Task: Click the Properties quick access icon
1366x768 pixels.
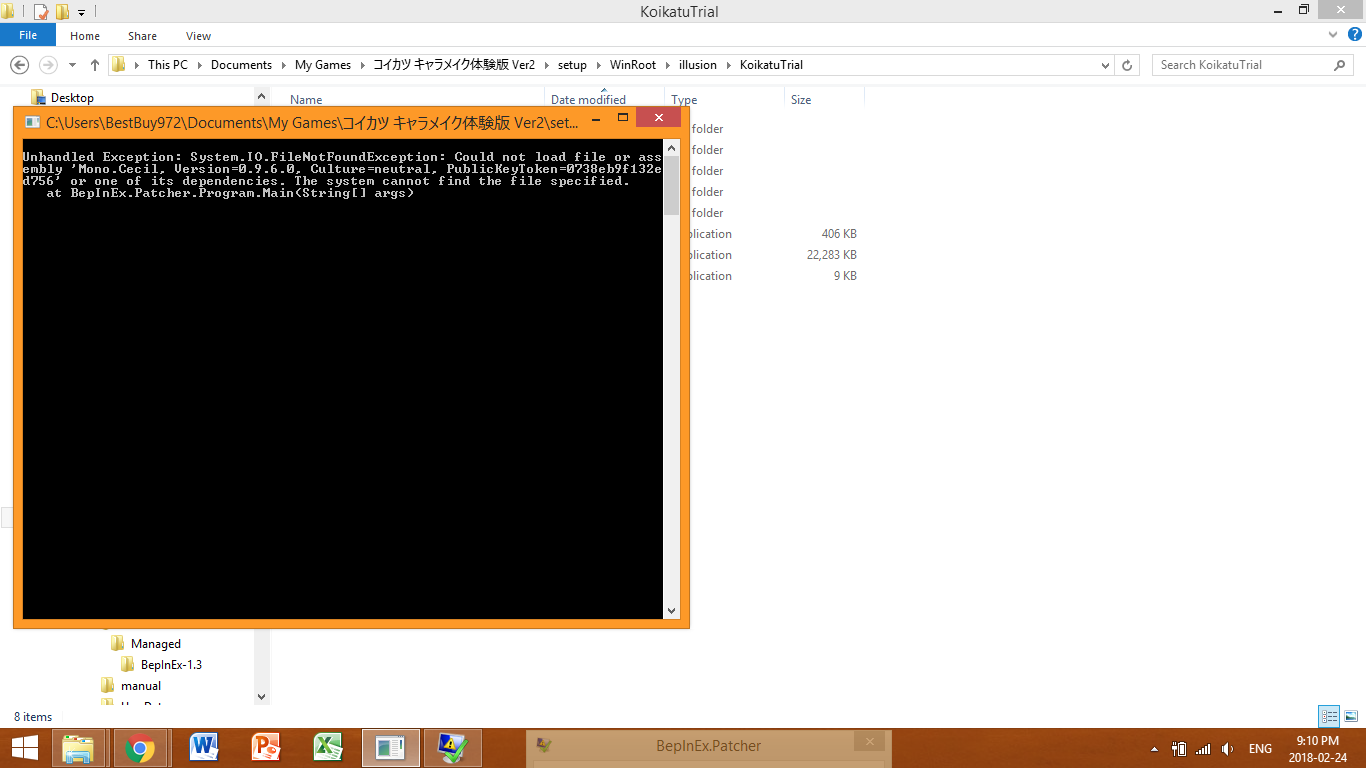Action: point(41,12)
